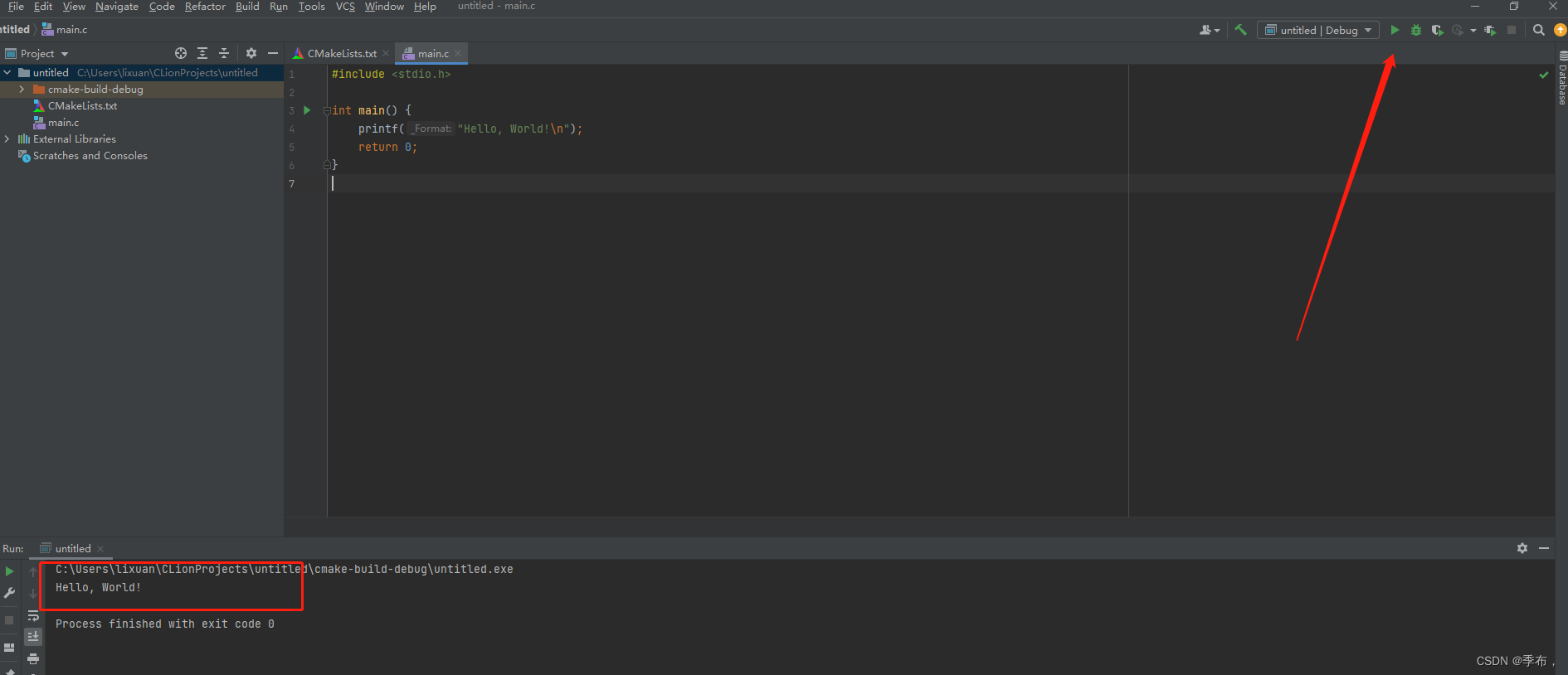Image resolution: width=1568 pixels, height=675 pixels.
Task: Open the File menu
Action: pyautogui.click(x=16, y=7)
